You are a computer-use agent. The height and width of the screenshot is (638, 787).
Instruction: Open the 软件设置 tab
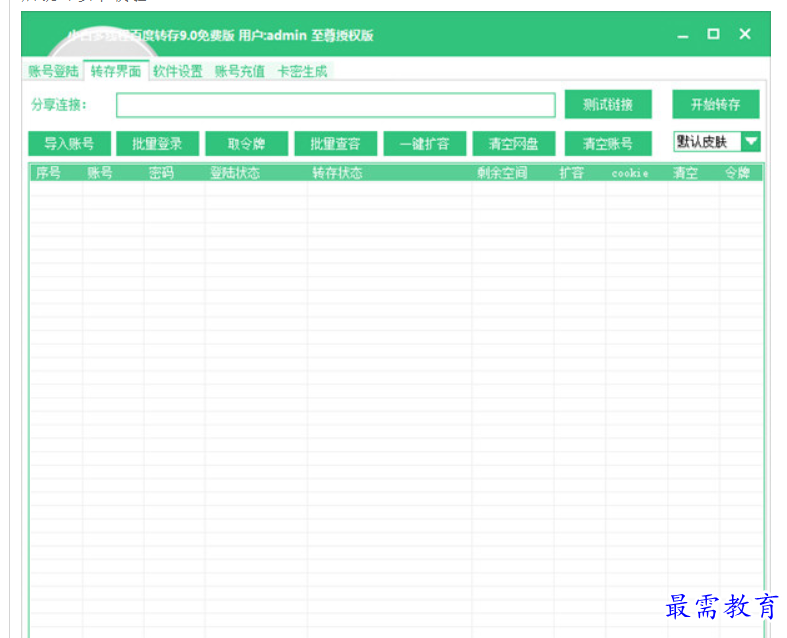pos(178,71)
